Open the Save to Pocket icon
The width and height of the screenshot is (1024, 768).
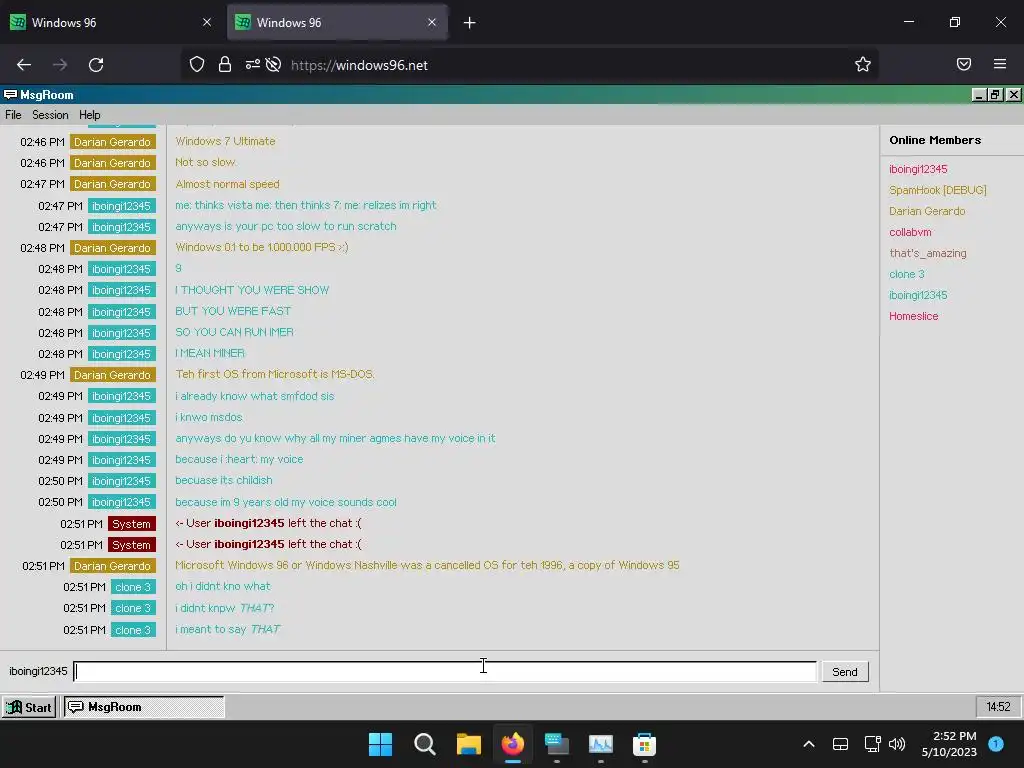click(963, 64)
